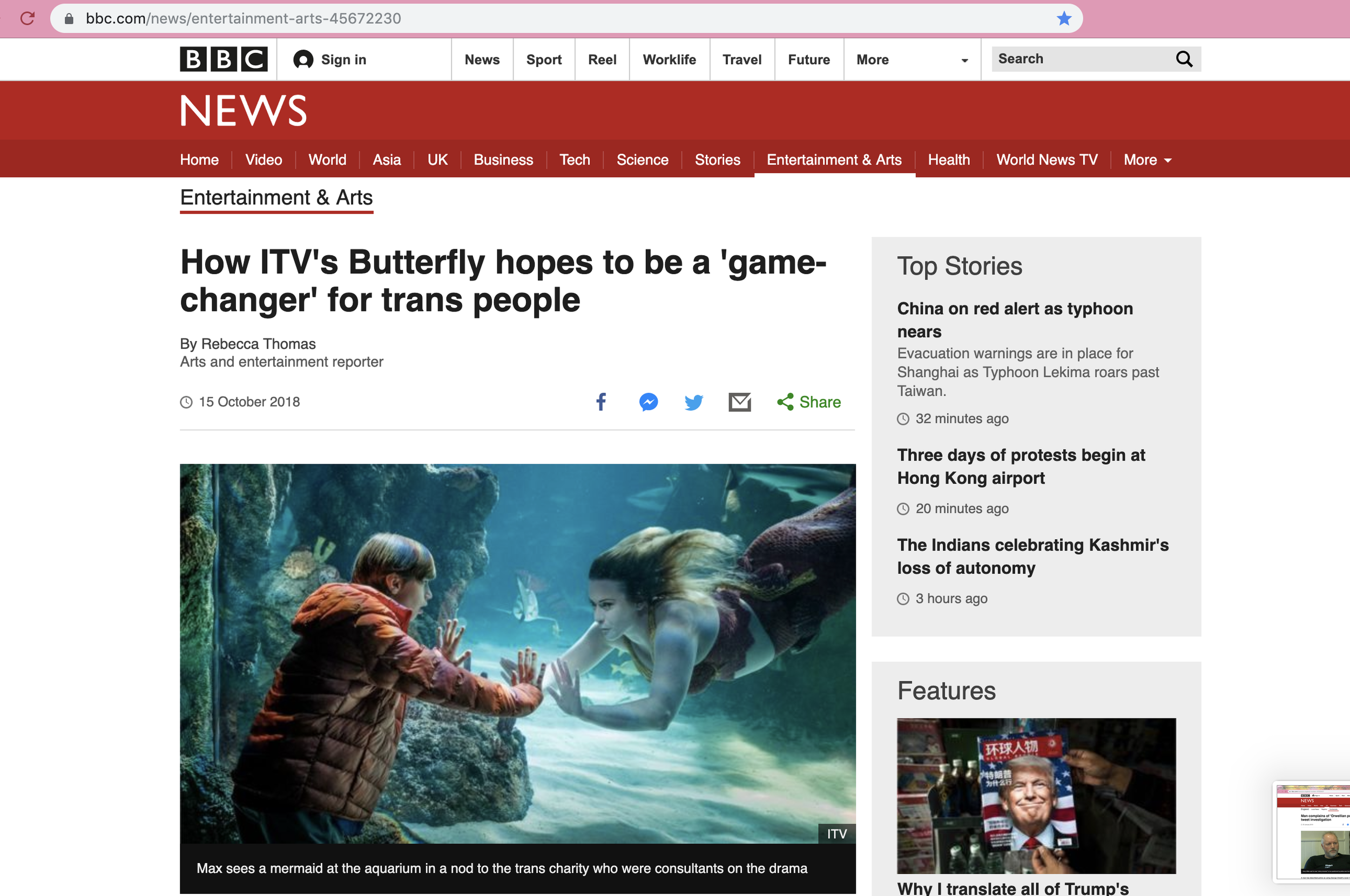Click the BBC logo
Viewport: 1350px width, 896px height.
click(x=224, y=59)
